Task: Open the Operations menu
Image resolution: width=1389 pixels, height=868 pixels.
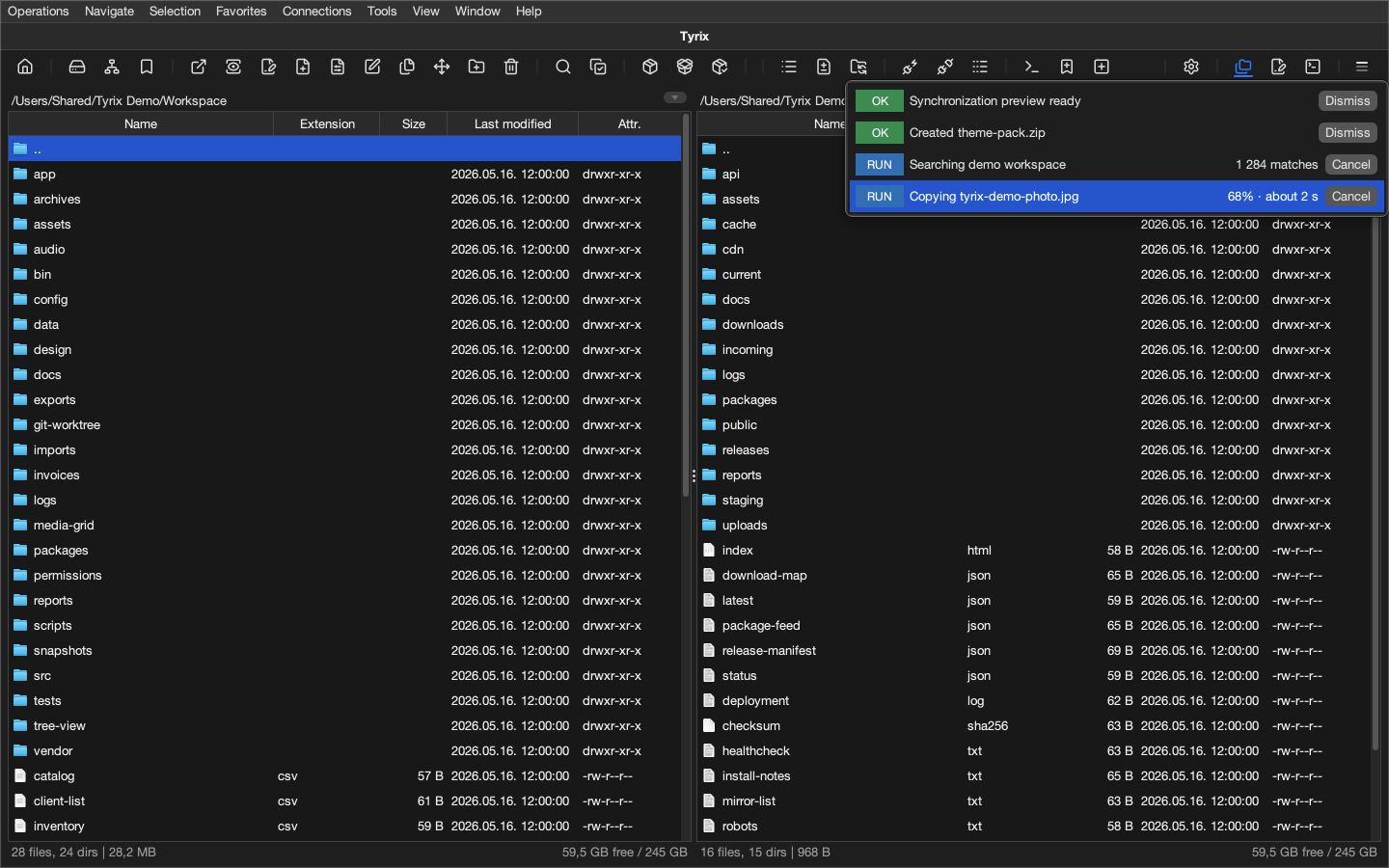Action: point(39,12)
